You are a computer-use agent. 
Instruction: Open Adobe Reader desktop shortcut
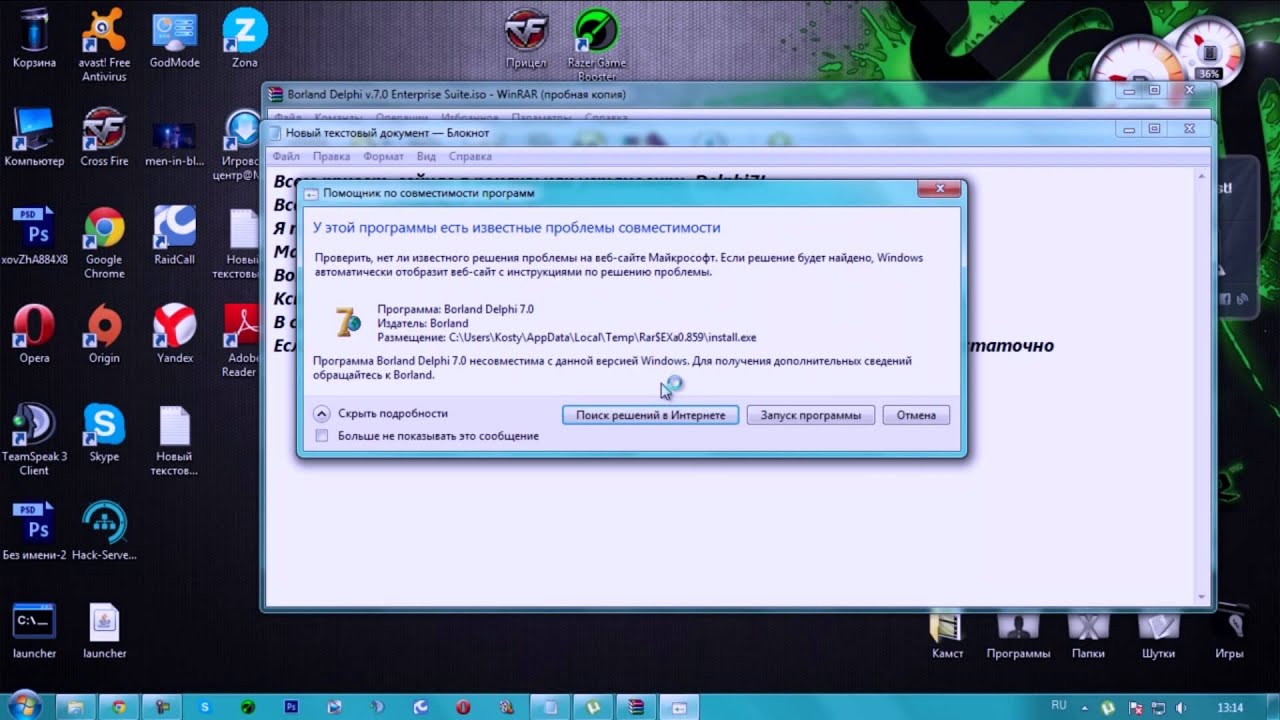coord(240,340)
